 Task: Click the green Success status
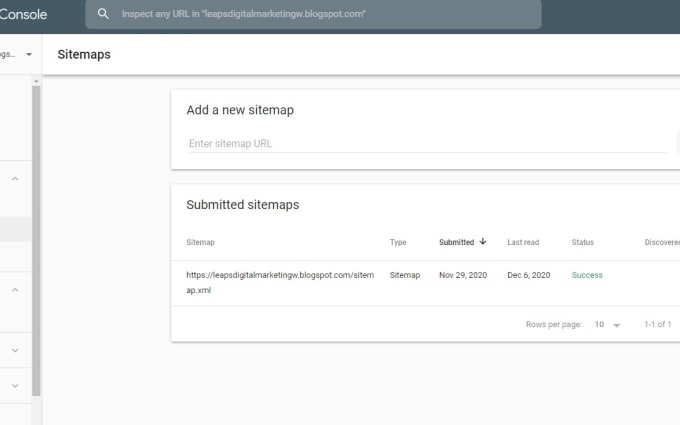[587, 275]
